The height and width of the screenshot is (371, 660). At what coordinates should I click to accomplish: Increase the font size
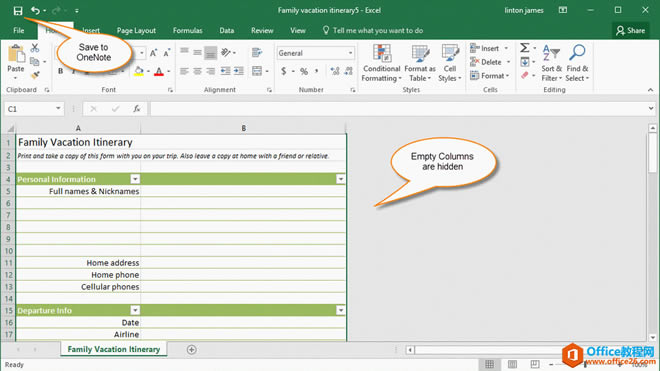(x=153, y=53)
